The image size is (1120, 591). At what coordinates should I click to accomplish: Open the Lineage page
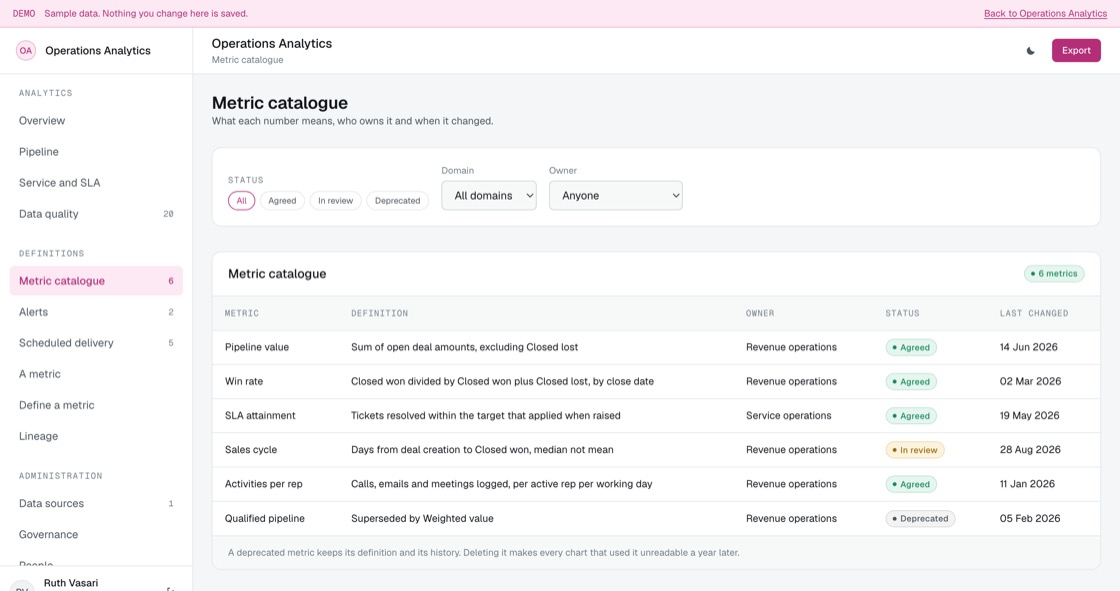pos(96,436)
